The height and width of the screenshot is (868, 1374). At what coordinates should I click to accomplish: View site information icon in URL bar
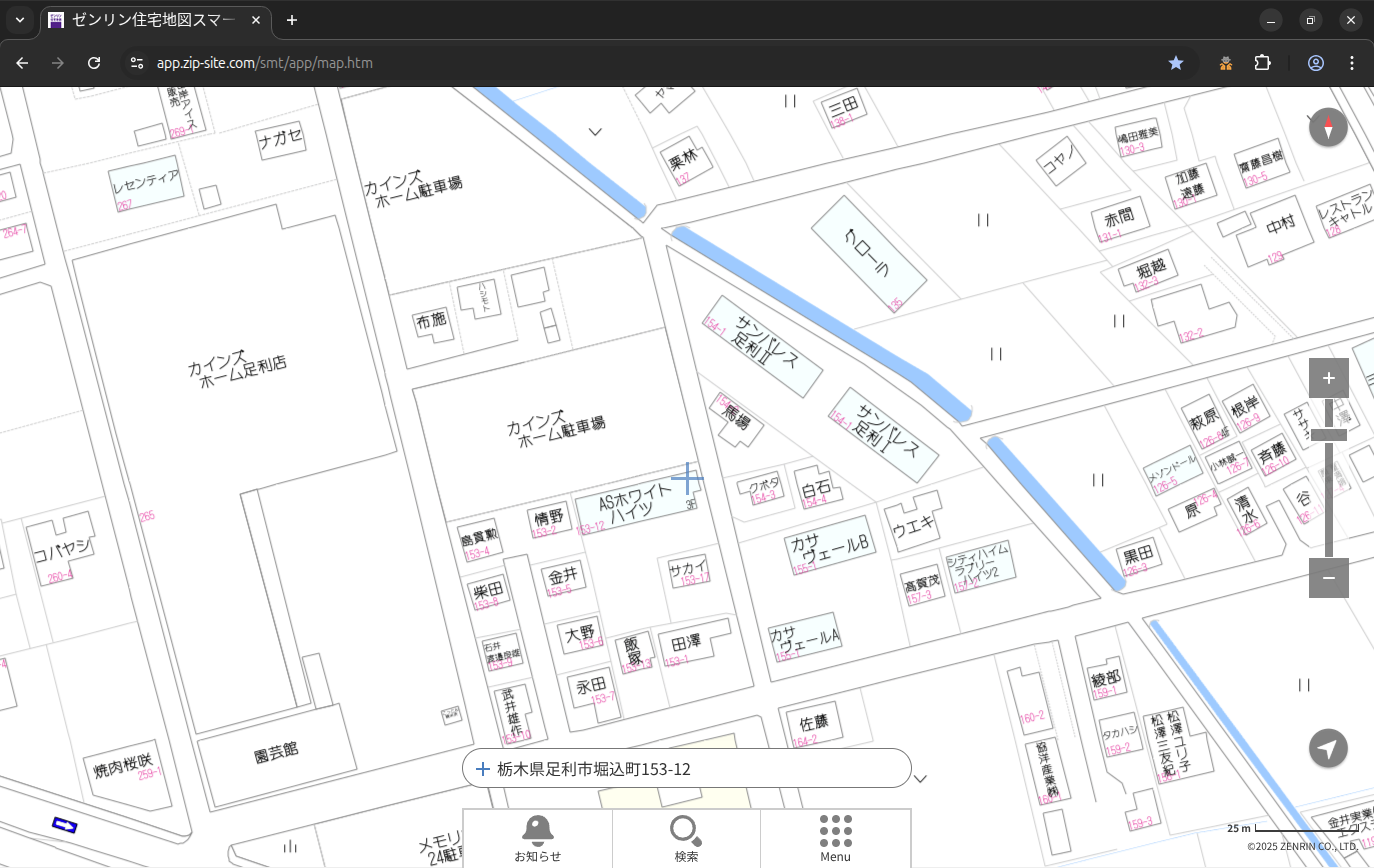coord(137,63)
